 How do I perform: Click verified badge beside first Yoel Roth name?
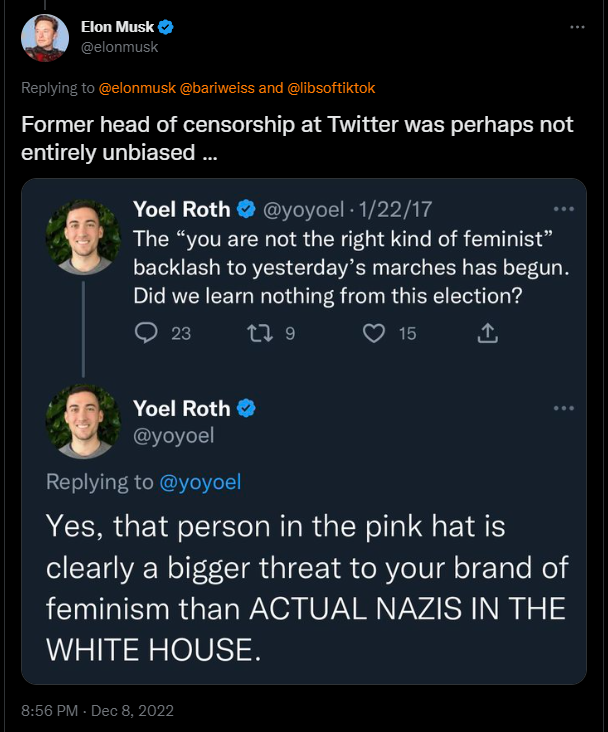click(246, 209)
